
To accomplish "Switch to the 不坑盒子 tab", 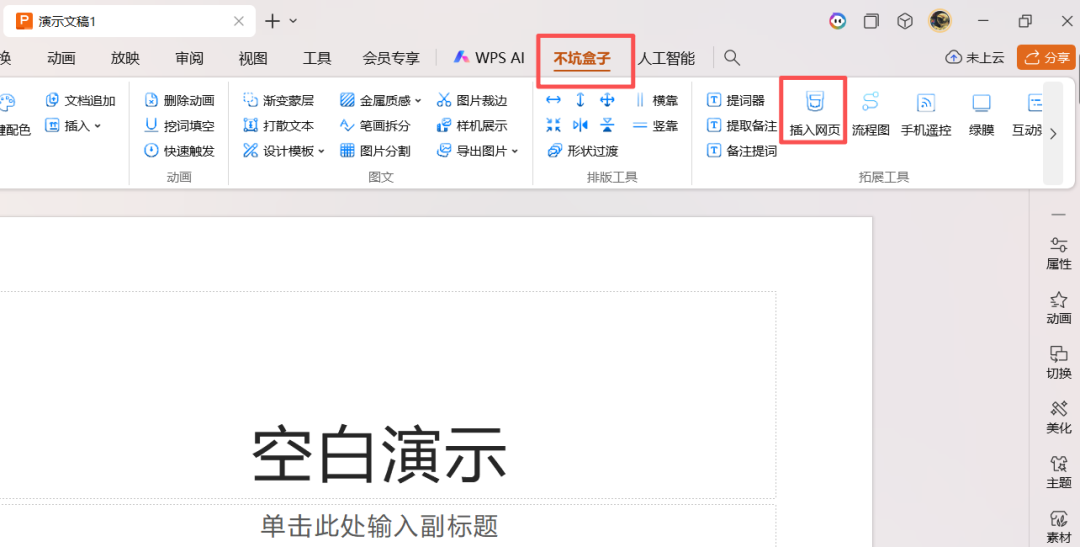I will [582, 59].
